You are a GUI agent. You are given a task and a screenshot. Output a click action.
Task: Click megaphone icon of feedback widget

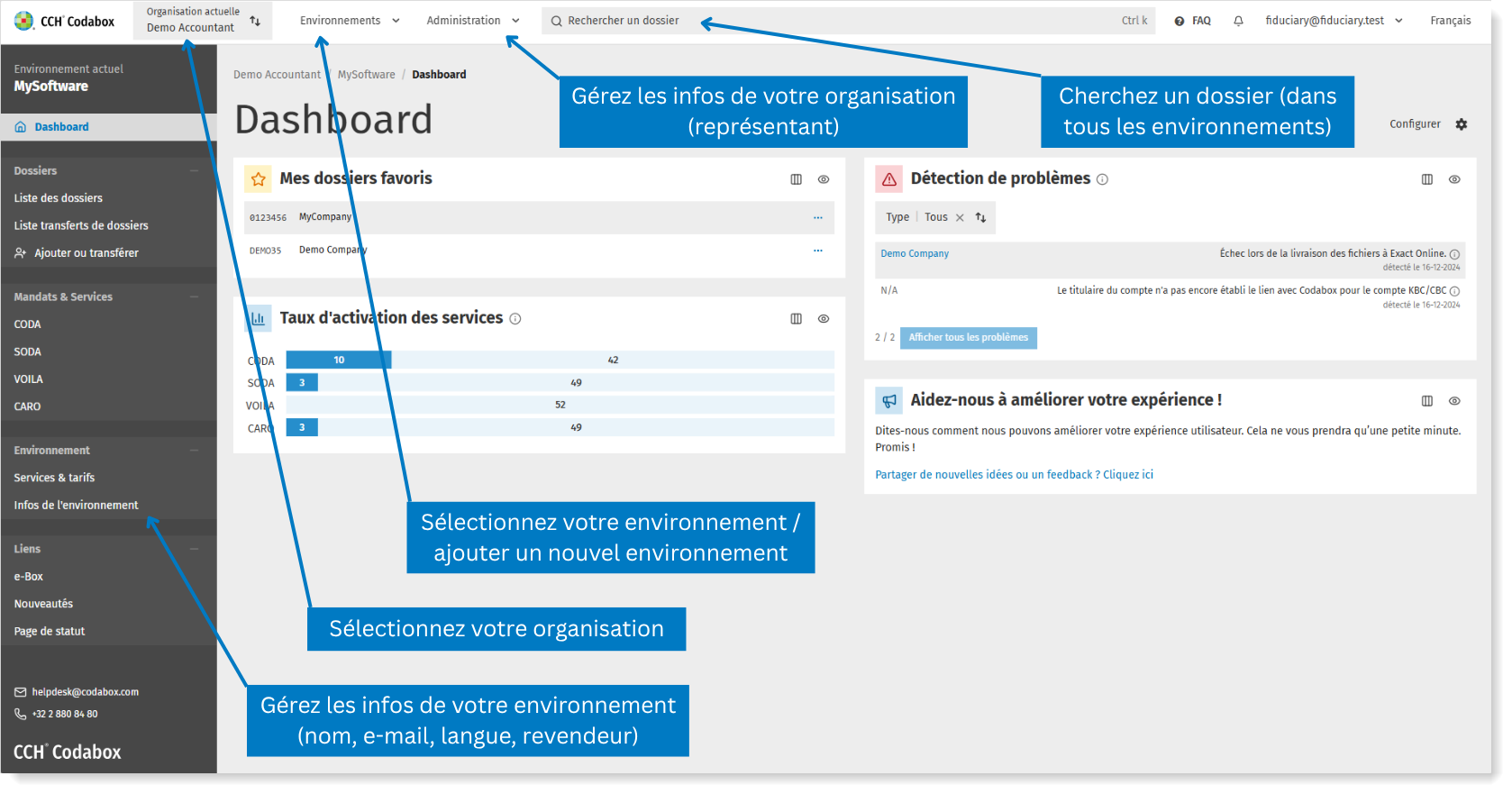[x=889, y=401]
